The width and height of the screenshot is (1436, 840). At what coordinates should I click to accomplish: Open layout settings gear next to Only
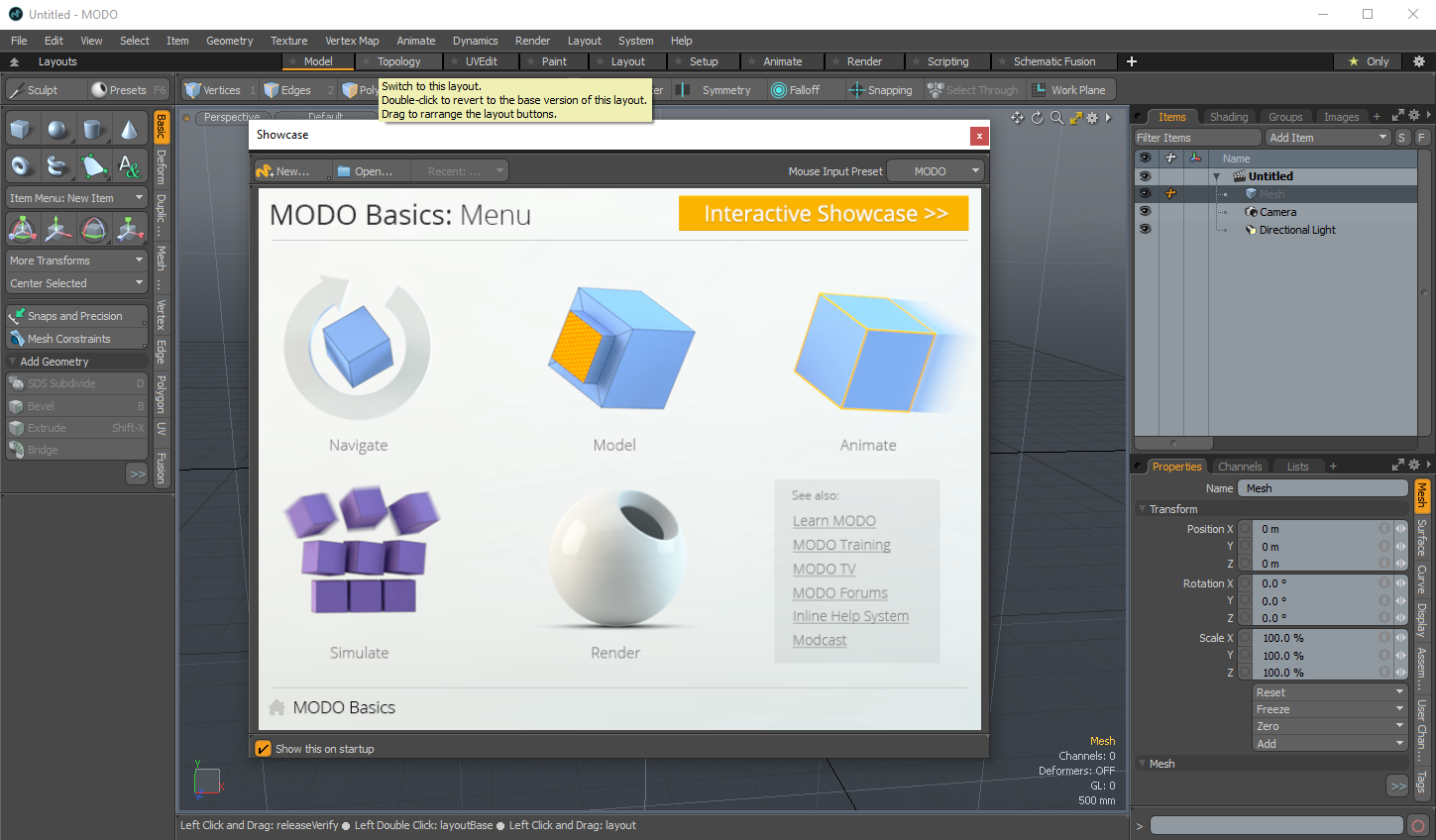tap(1418, 61)
